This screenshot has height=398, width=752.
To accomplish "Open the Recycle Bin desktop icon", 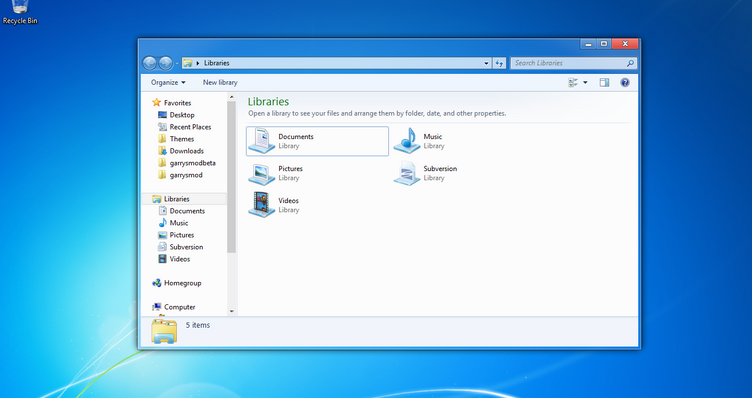I will [20, 12].
